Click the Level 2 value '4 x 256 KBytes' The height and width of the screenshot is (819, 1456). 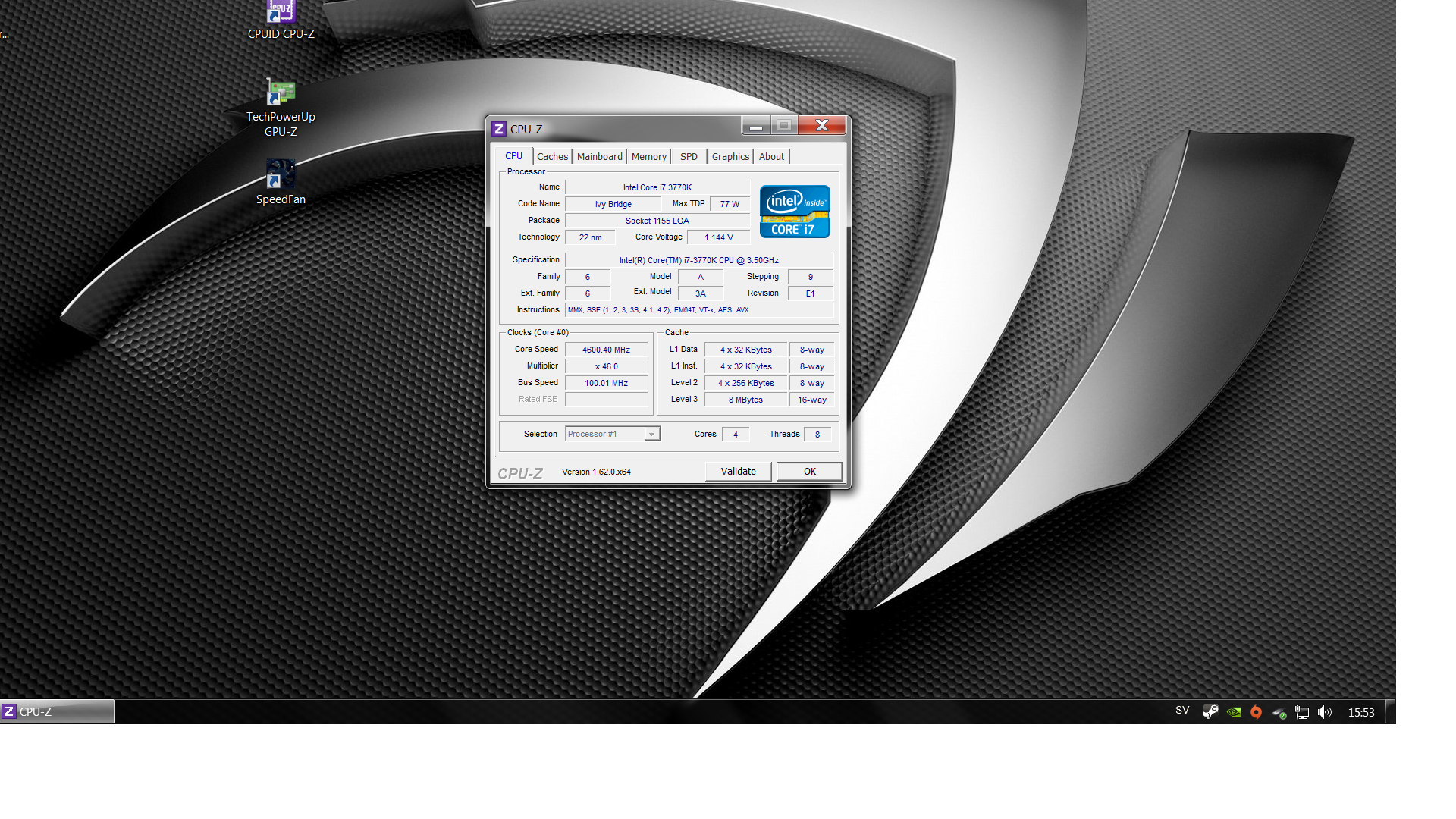pyautogui.click(x=746, y=383)
